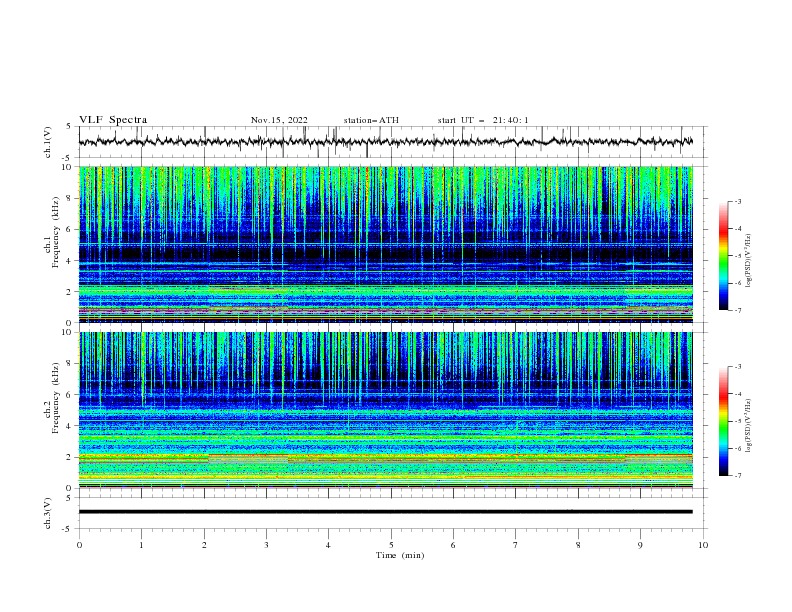
Task: Click the ch.1 spectrogram PSD color bar
Action: [x=723, y=255]
